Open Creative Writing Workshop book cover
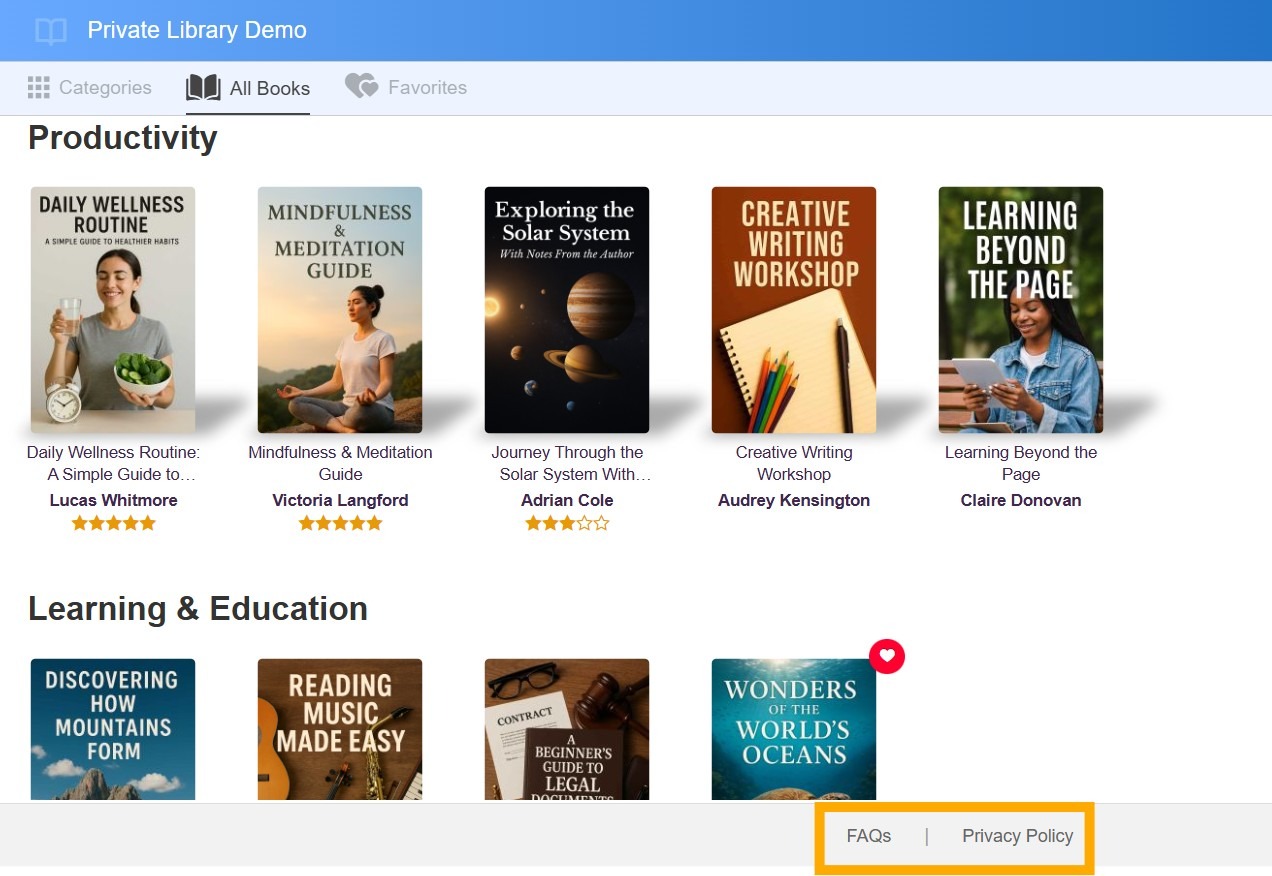This screenshot has width=1272, height=876. [x=794, y=310]
